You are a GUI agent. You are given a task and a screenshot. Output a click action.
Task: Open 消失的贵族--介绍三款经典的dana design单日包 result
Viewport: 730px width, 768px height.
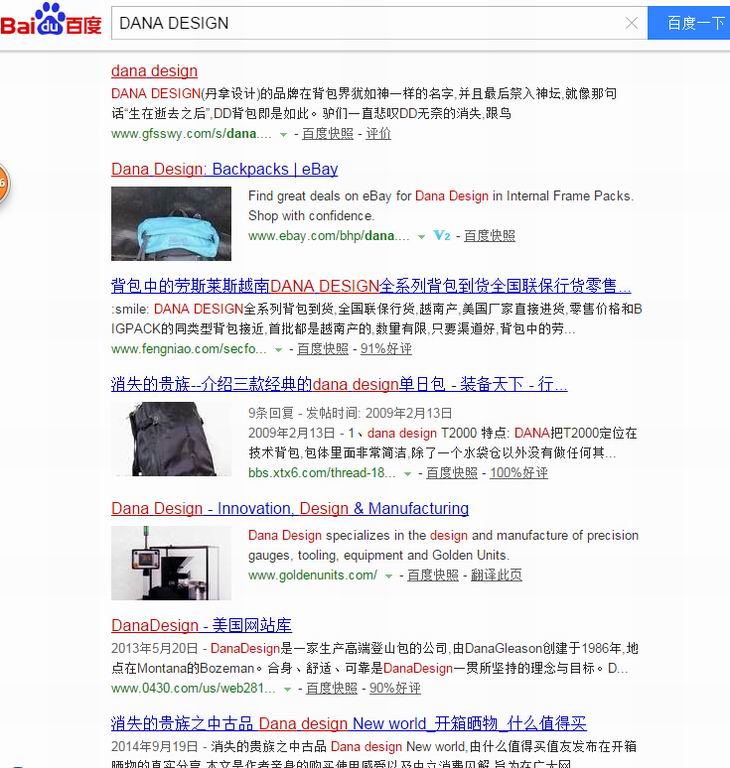339,384
